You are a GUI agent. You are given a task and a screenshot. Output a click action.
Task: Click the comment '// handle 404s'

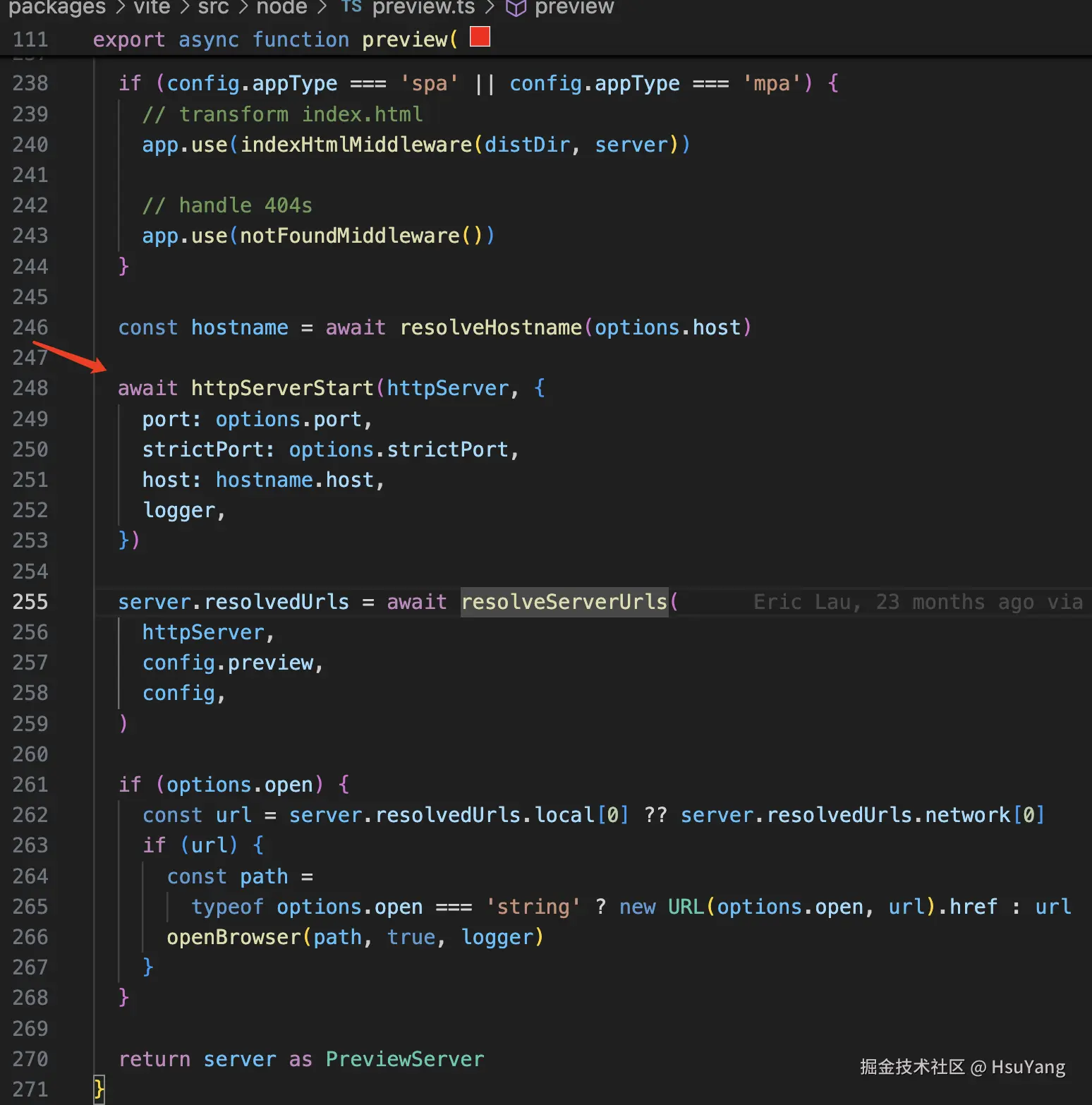[x=227, y=205]
